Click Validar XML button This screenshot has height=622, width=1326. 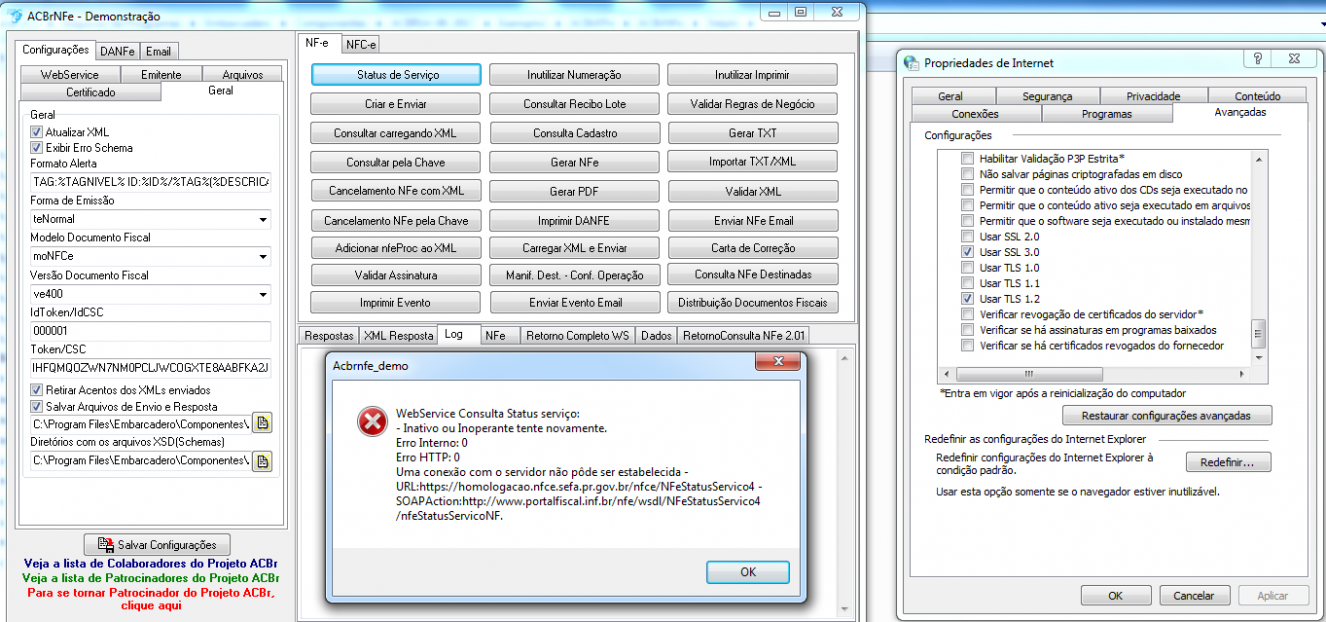(x=753, y=191)
